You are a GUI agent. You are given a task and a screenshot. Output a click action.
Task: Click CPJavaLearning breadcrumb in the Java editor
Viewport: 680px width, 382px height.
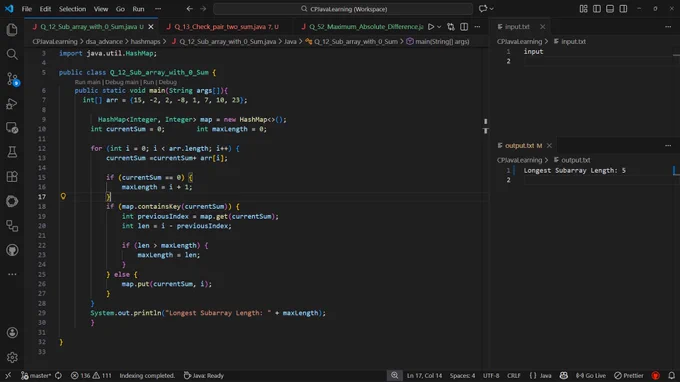[55, 42]
